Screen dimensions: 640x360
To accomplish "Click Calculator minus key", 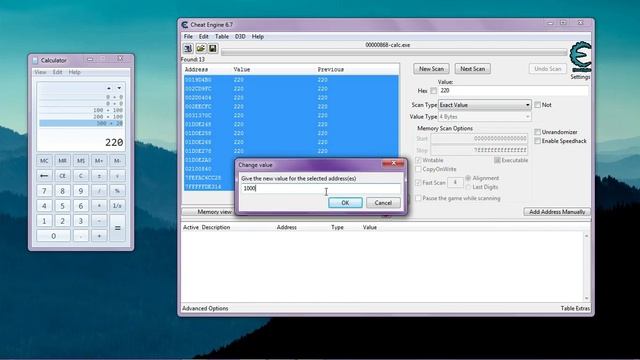I will click(x=99, y=221).
